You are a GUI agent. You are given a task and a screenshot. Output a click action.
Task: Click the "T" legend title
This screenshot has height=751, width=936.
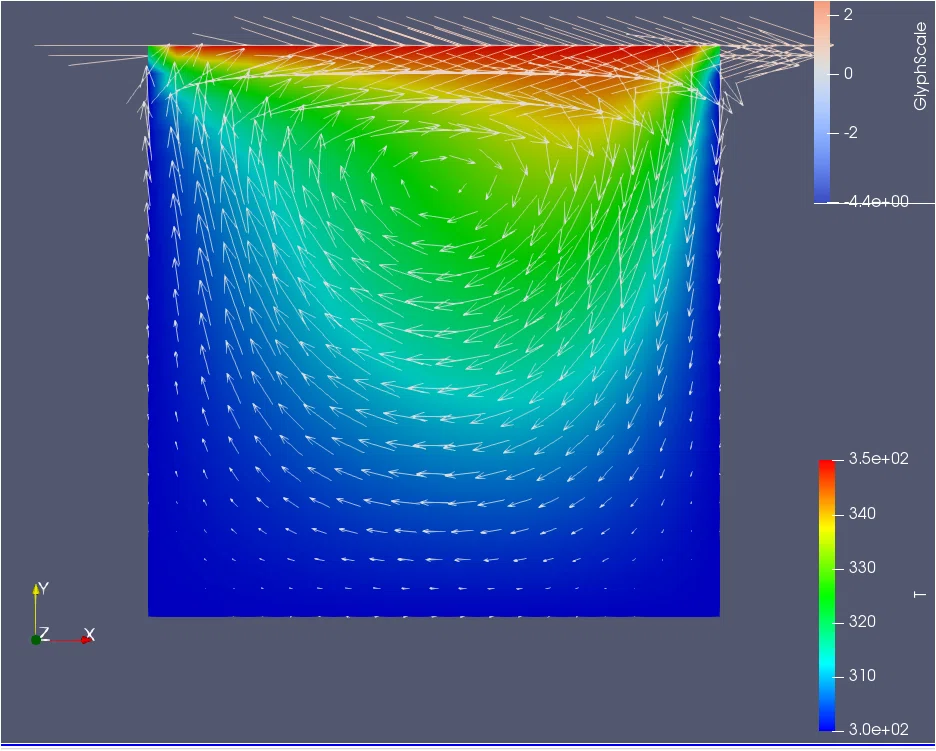pos(920,595)
